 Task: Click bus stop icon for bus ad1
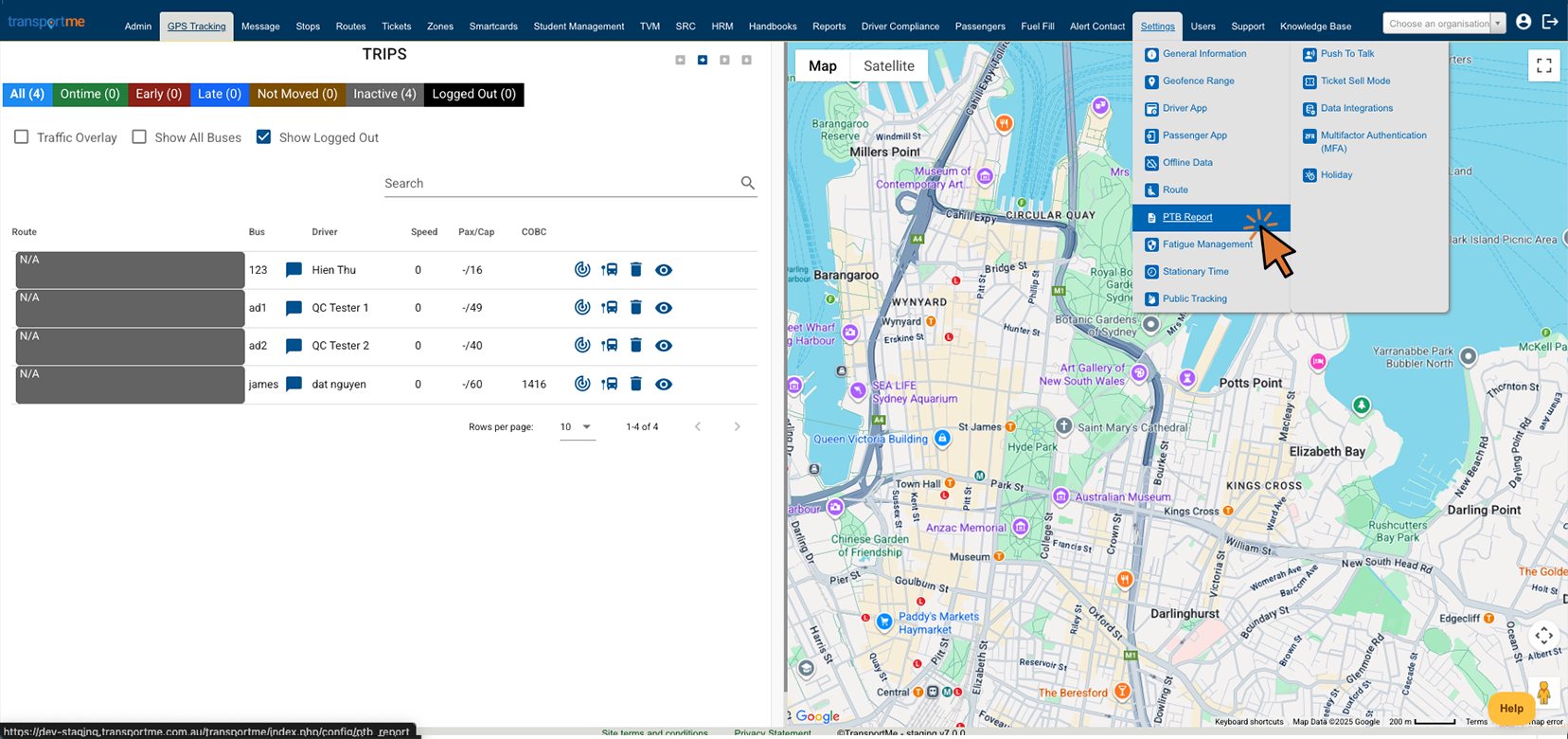click(610, 308)
